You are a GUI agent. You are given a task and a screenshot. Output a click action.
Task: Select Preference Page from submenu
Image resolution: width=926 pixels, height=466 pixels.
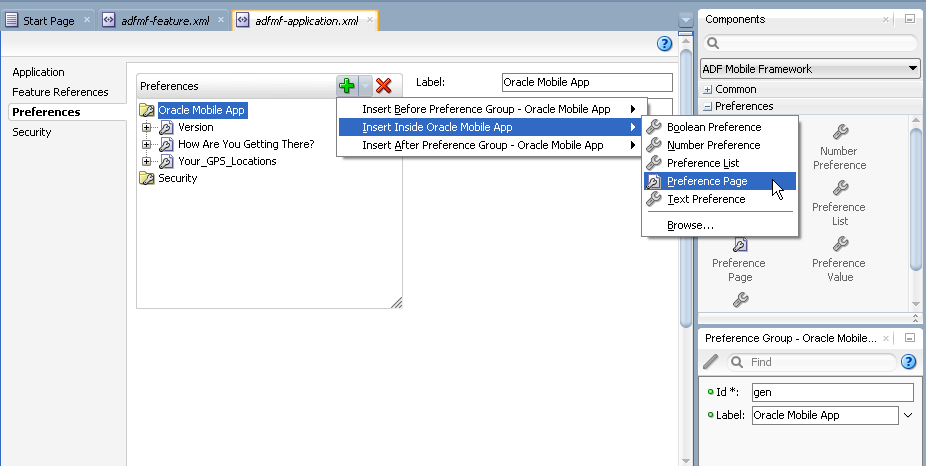[x=720, y=181]
